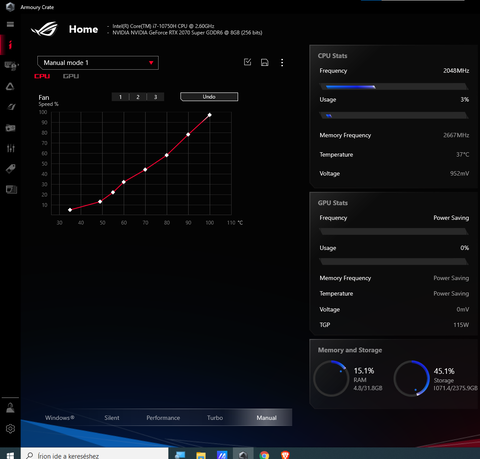Select the Turbo operating mode
Screen dimensions: 480x459
(x=215, y=418)
